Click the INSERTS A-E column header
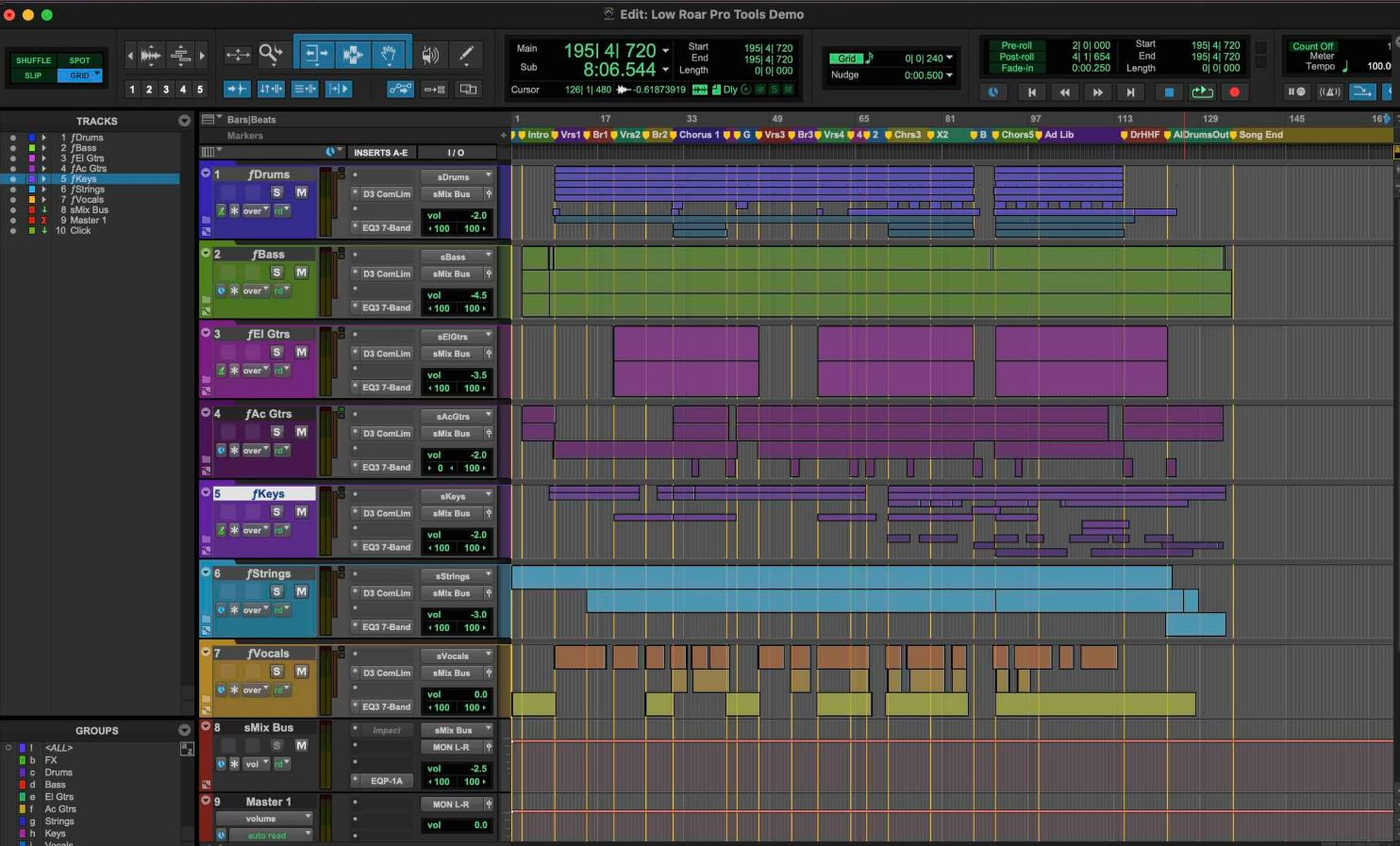1400x846 pixels. click(380, 153)
